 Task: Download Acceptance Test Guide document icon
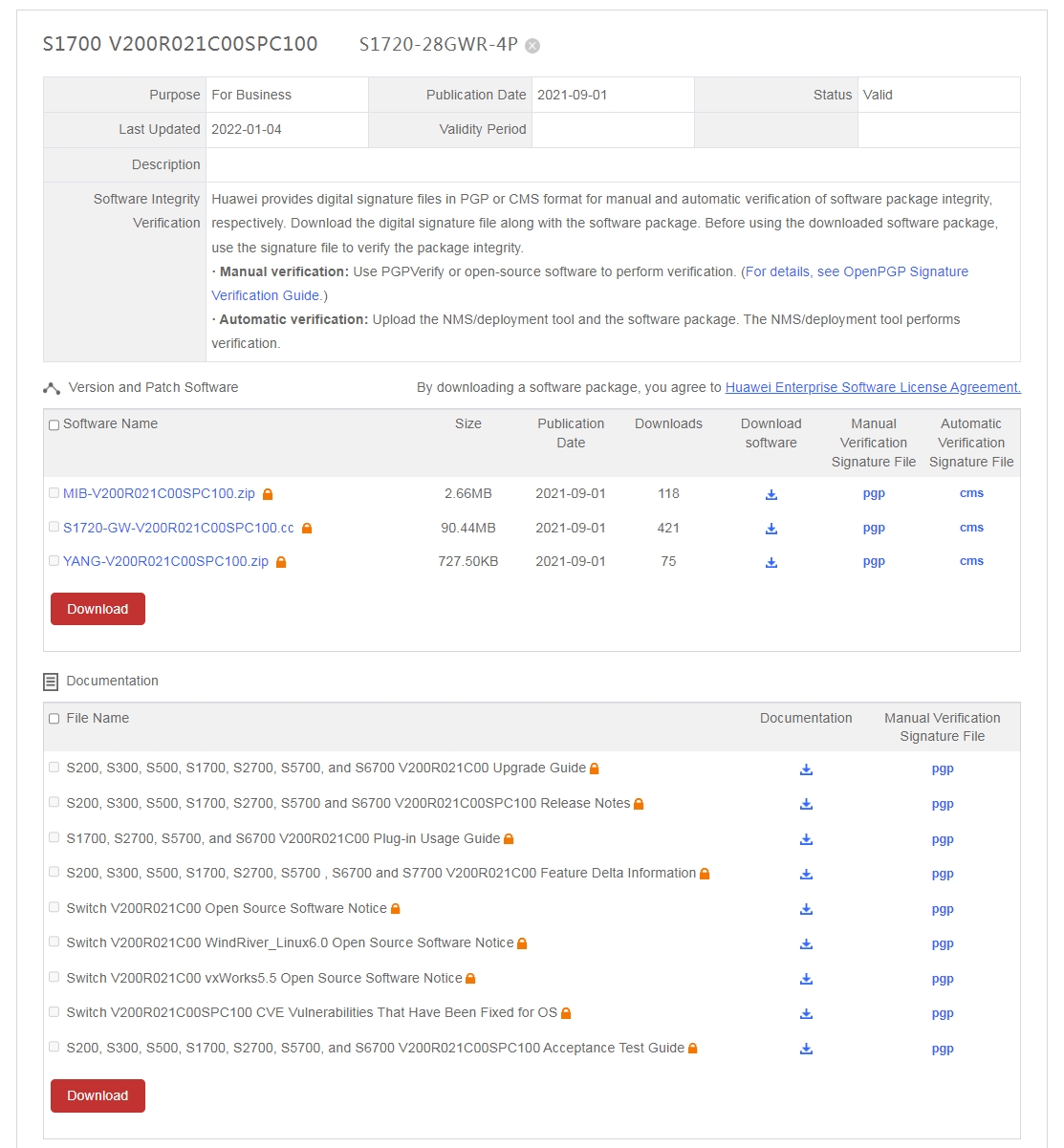pos(806,1049)
